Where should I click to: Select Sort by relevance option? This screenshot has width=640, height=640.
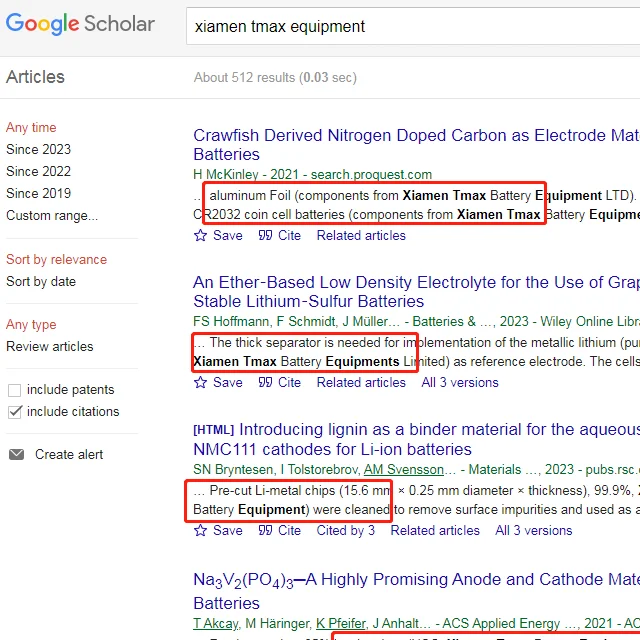[56, 260]
